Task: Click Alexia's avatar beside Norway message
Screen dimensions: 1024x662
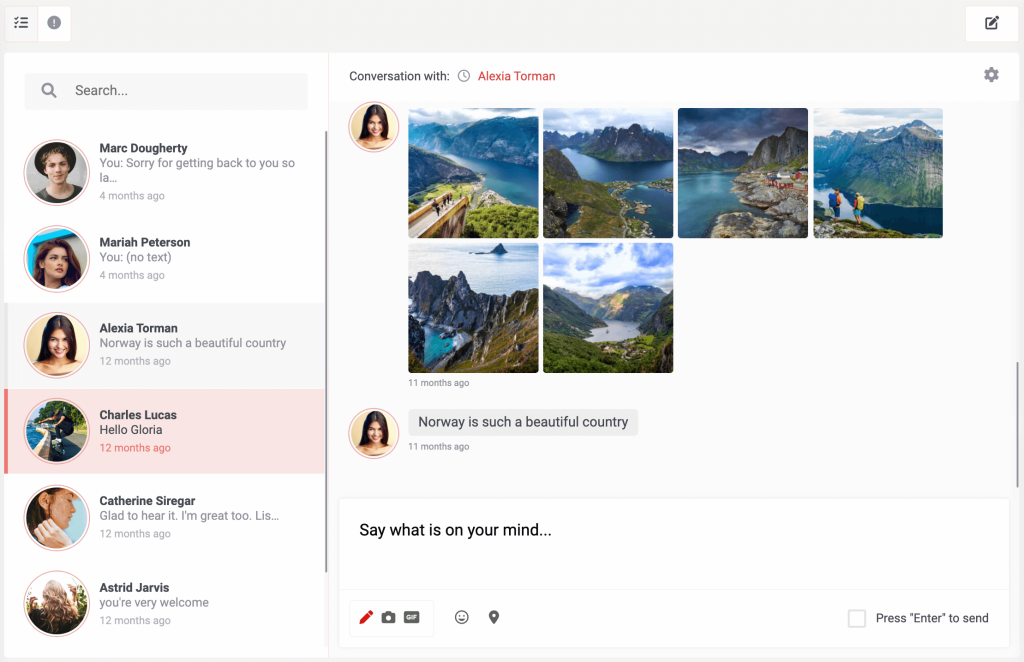Action: (374, 433)
